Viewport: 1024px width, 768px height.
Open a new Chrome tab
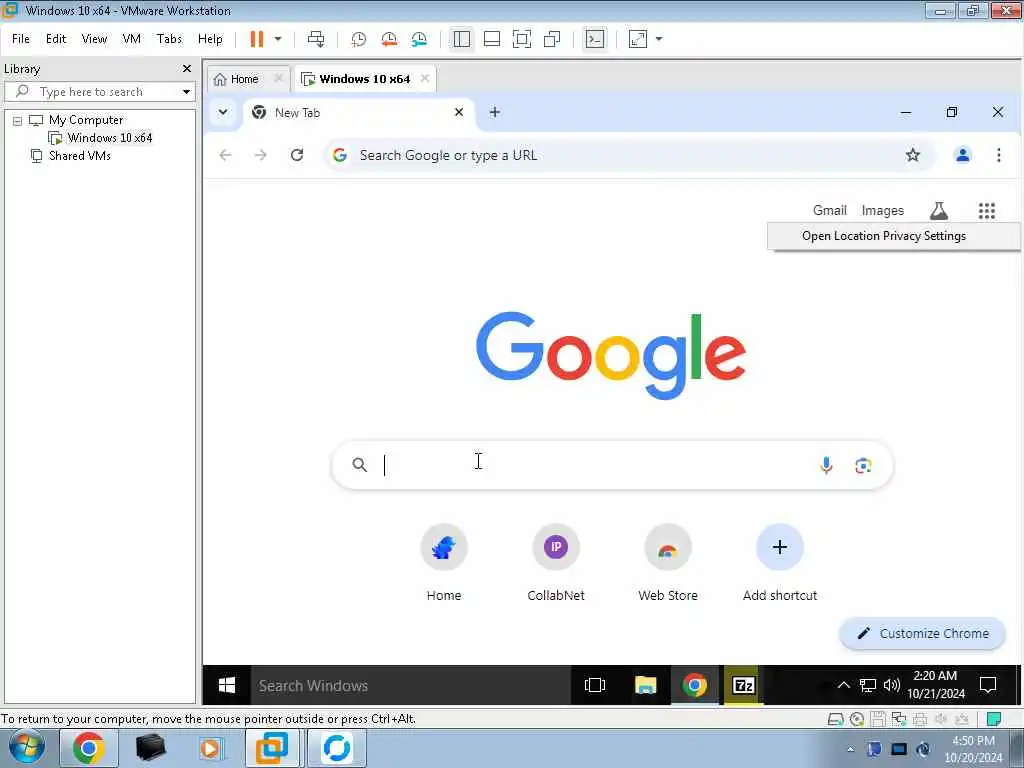(495, 112)
